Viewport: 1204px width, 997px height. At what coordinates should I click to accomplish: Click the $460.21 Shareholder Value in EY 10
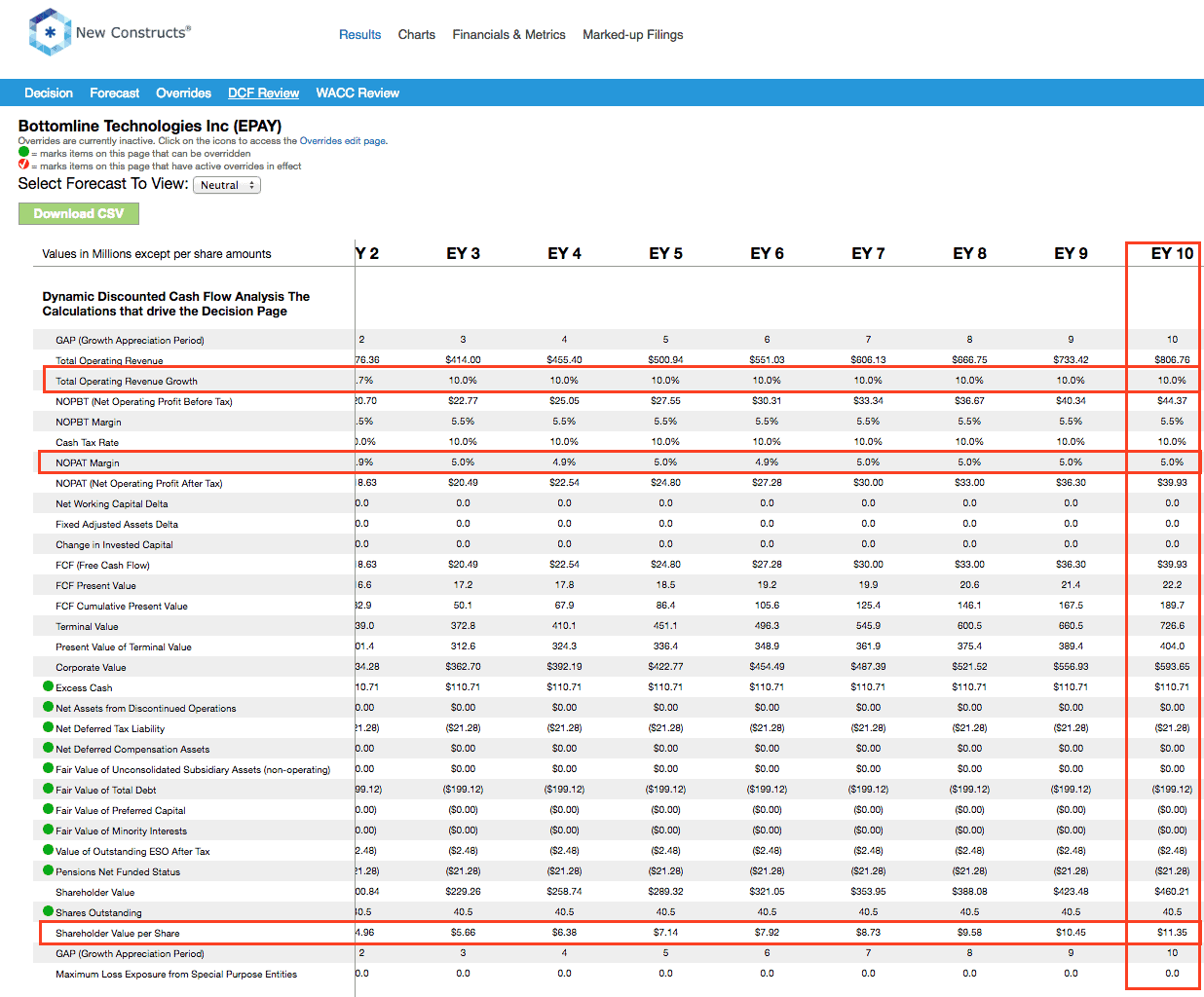1172,892
